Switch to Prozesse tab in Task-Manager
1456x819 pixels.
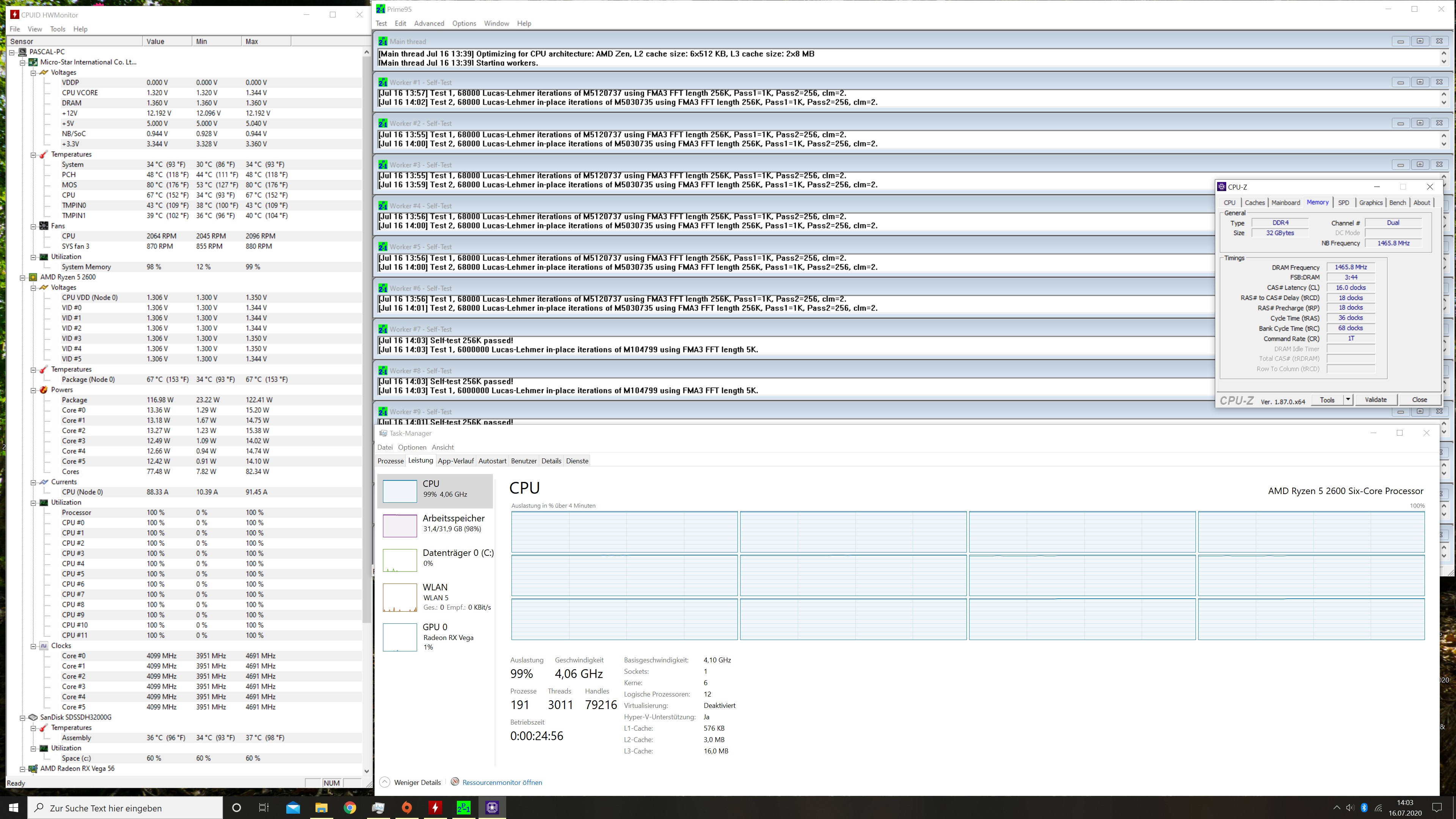(390, 461)
